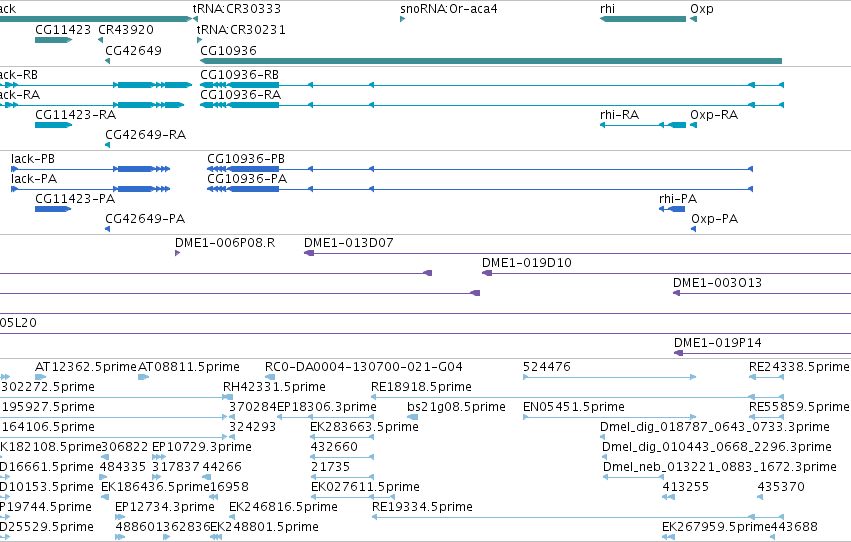Click the RH42331.5prime EST label
Viewport: 851px width, 542px height.
coord(274,387)
